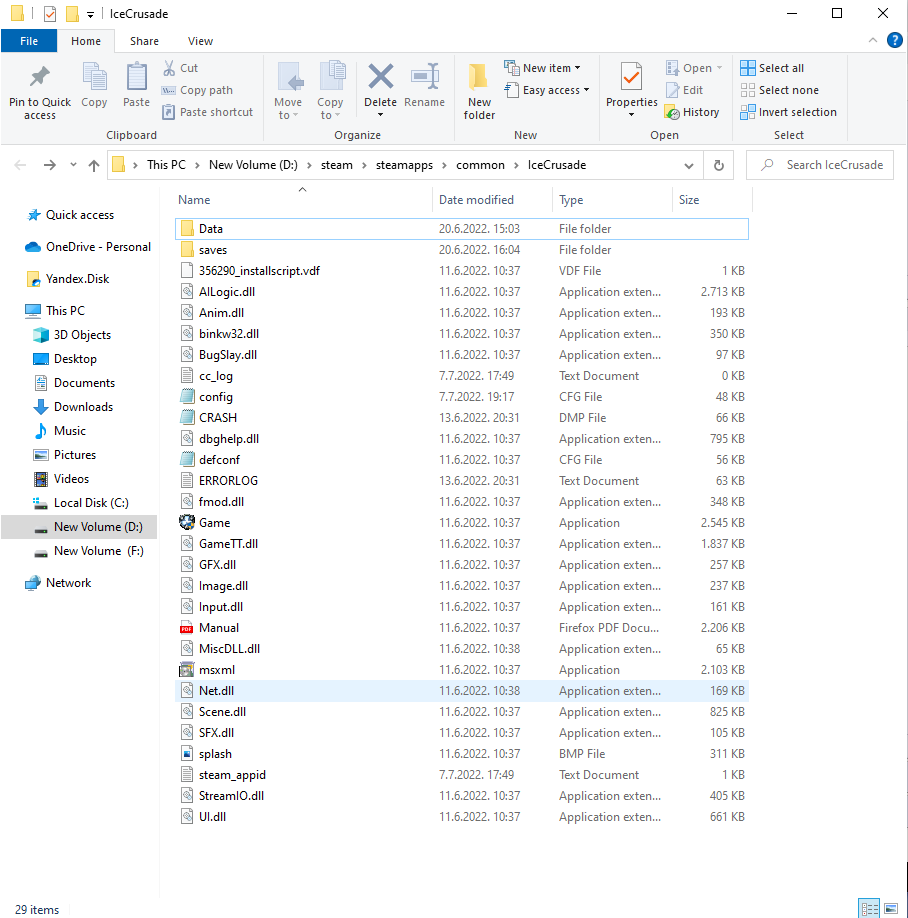This screenshot has height=918, width=908.
Task: Click the Paste ribbon button
Action: [136, 86]
